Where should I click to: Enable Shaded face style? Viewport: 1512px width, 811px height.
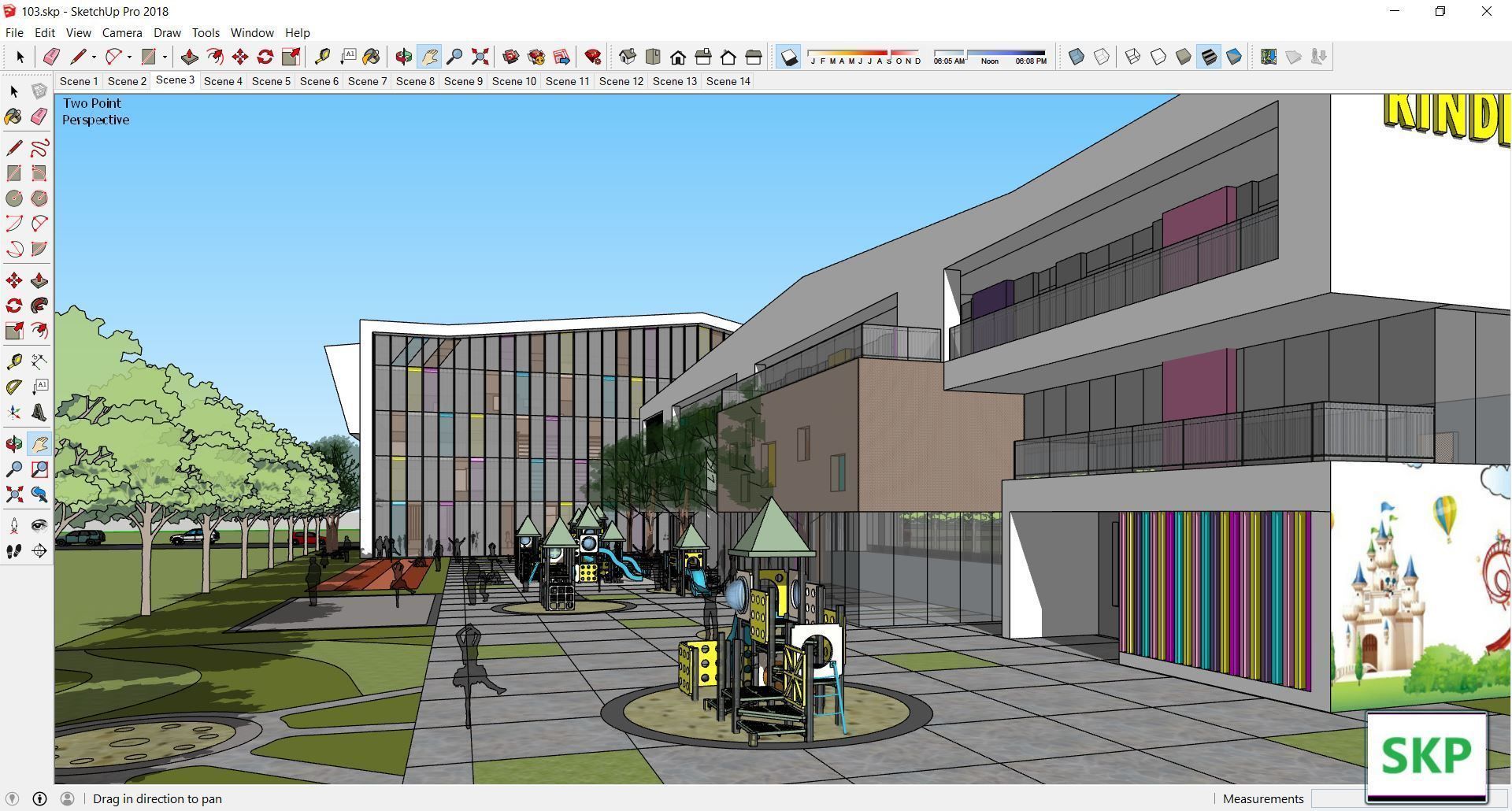click(x=1184, y=57)
